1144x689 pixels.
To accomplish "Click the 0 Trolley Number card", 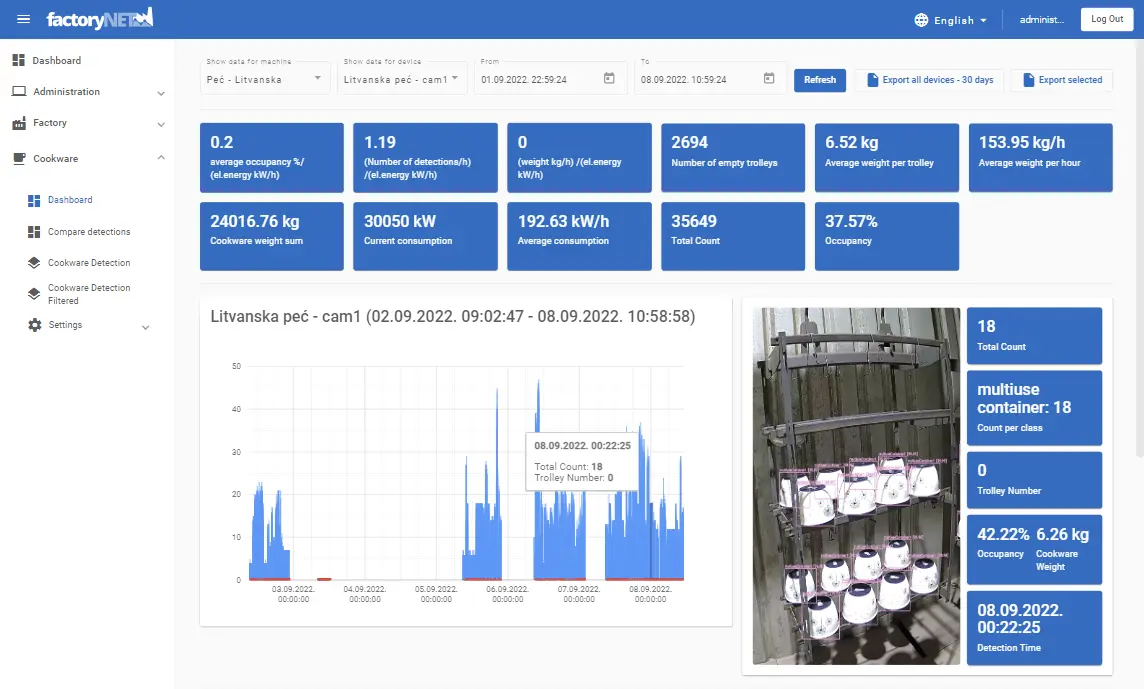I will coord(1034,480).
